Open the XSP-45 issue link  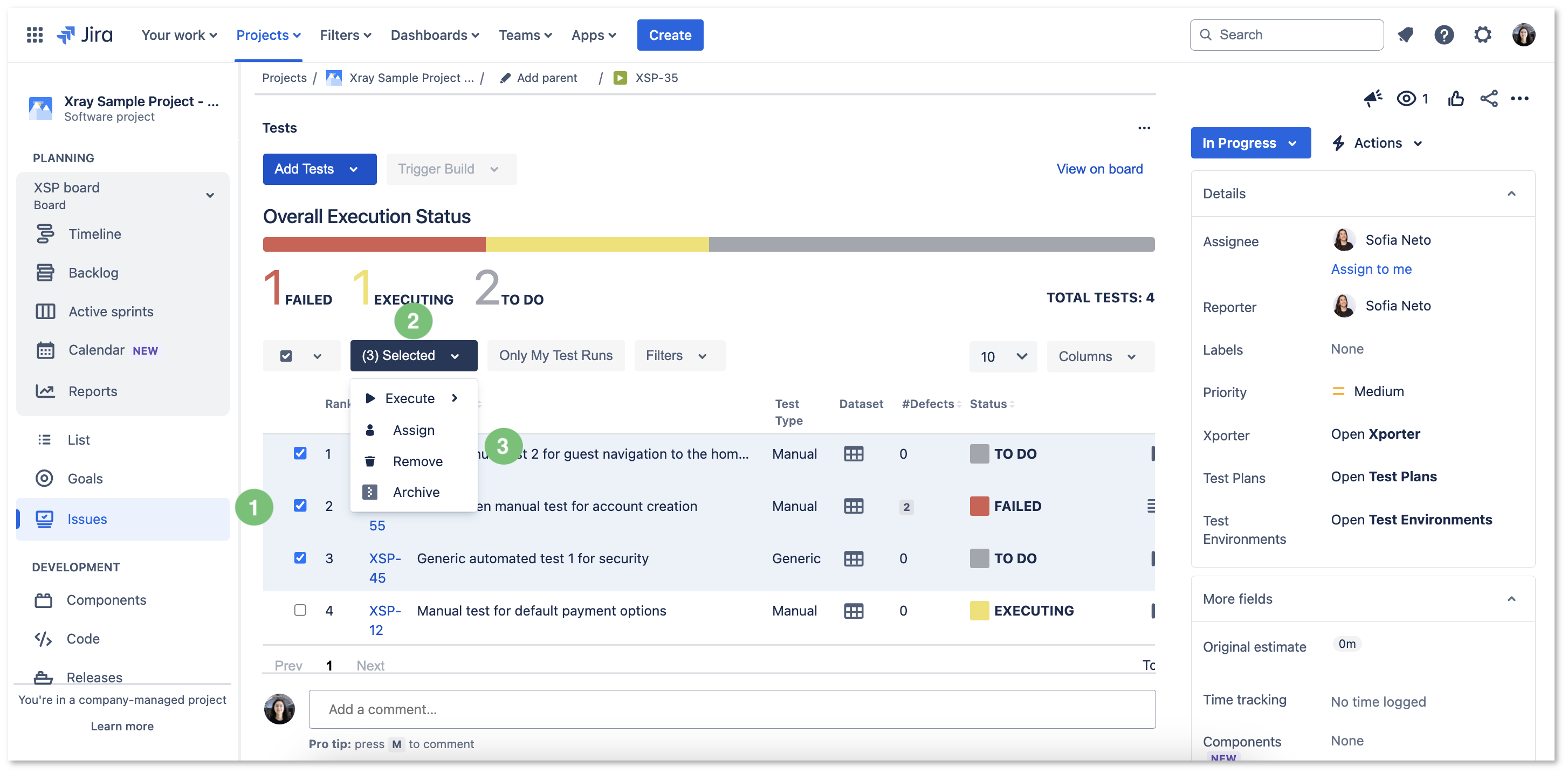[384, 568]
